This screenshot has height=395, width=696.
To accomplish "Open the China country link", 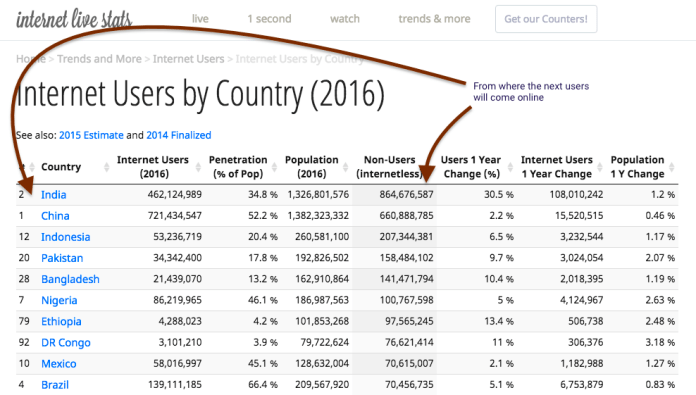I will (55, 216).
